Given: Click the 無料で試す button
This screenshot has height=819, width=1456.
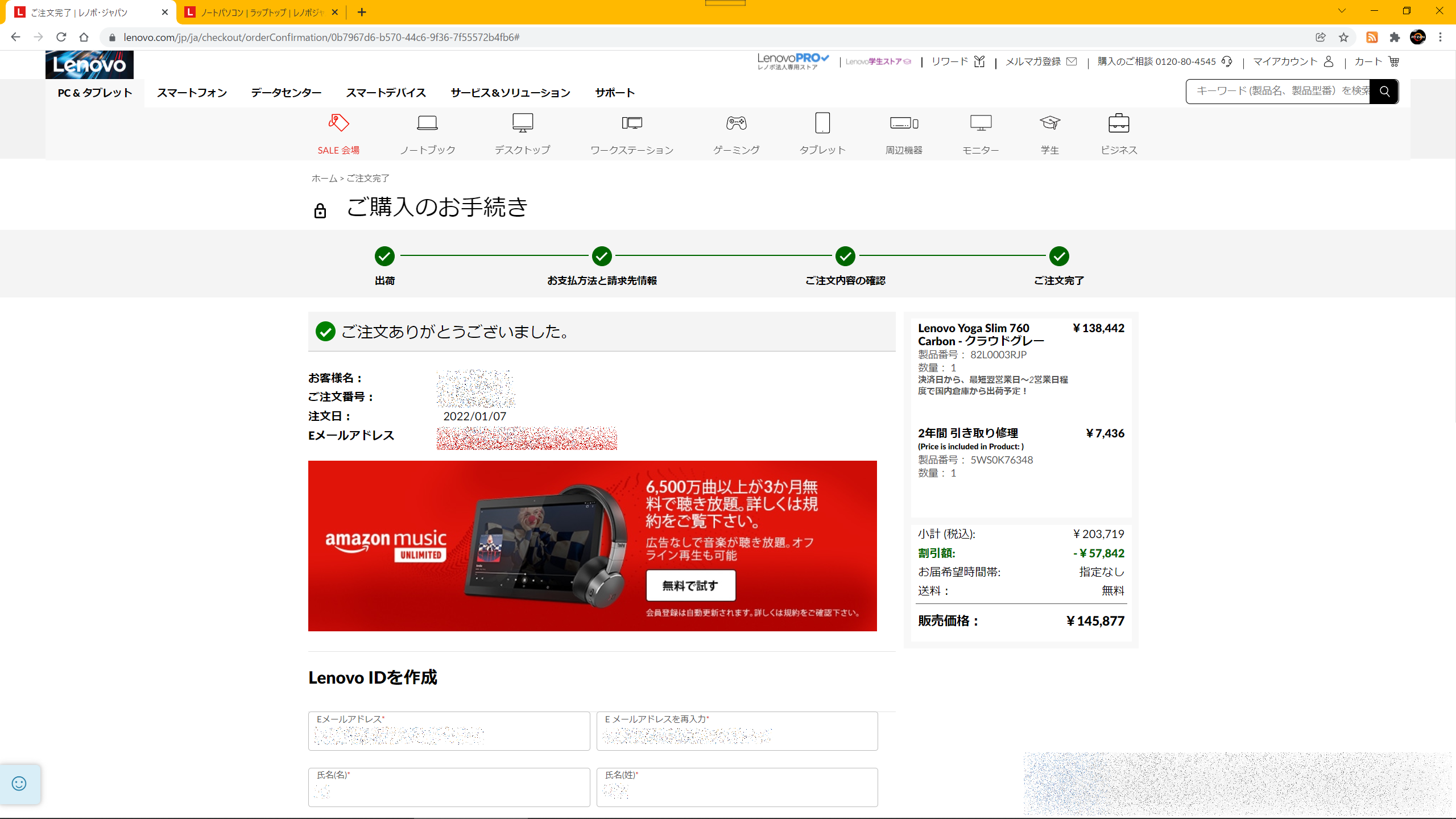Looking at the screenshot, I should pyautogui.click(x=690, y=585).
